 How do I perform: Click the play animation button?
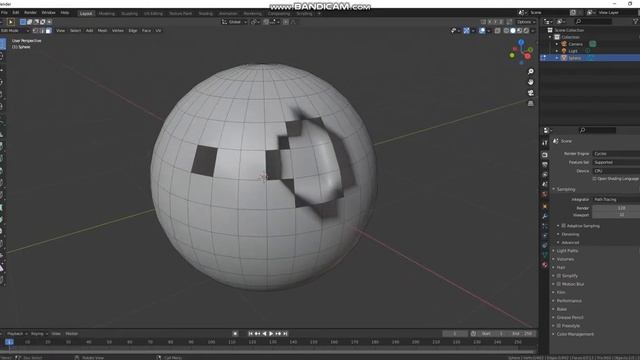click(x=271, y=333)
